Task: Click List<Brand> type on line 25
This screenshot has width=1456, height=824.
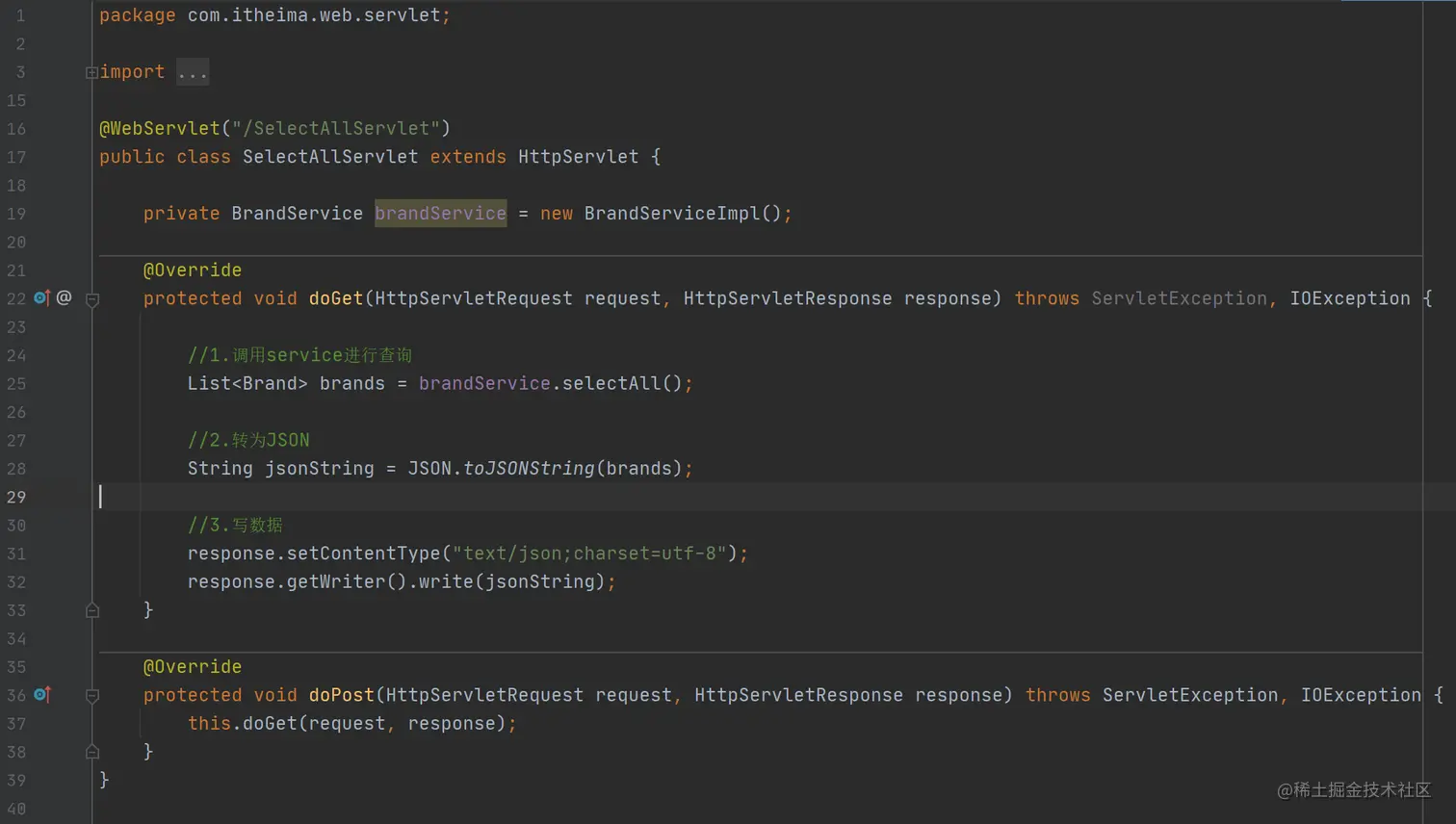Action: 247,383
